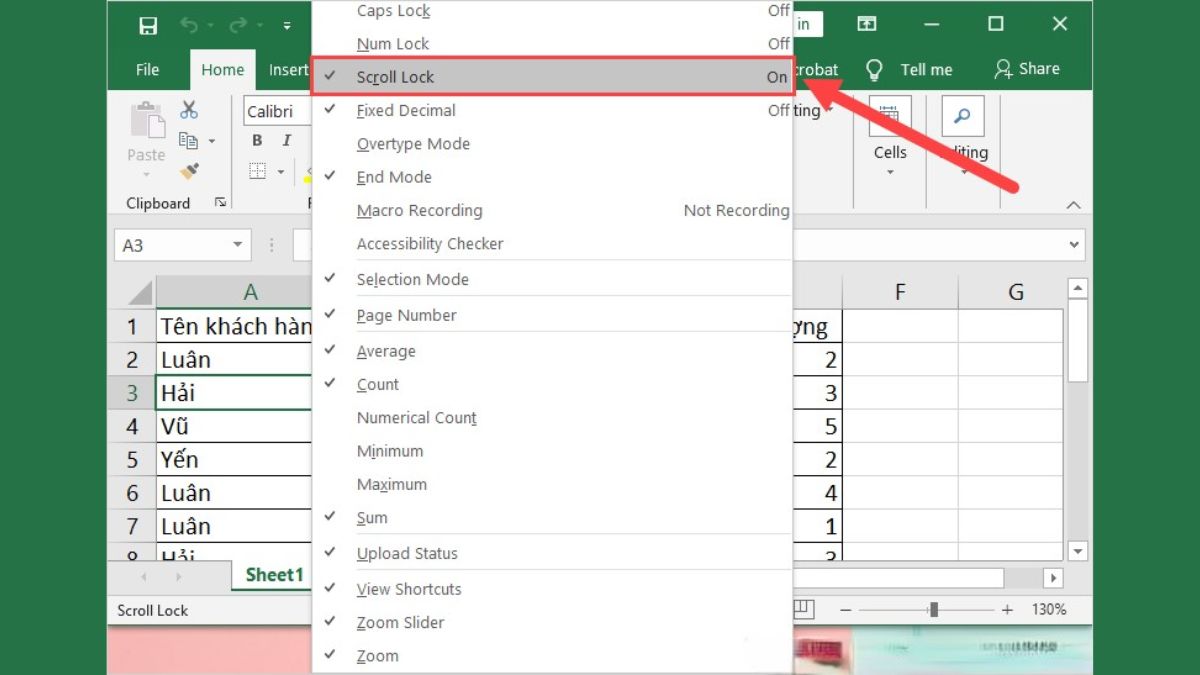Click the Cut scissors icon
Image resolution: width=1200 pixels, height=675 pixels.
[189, 110]
